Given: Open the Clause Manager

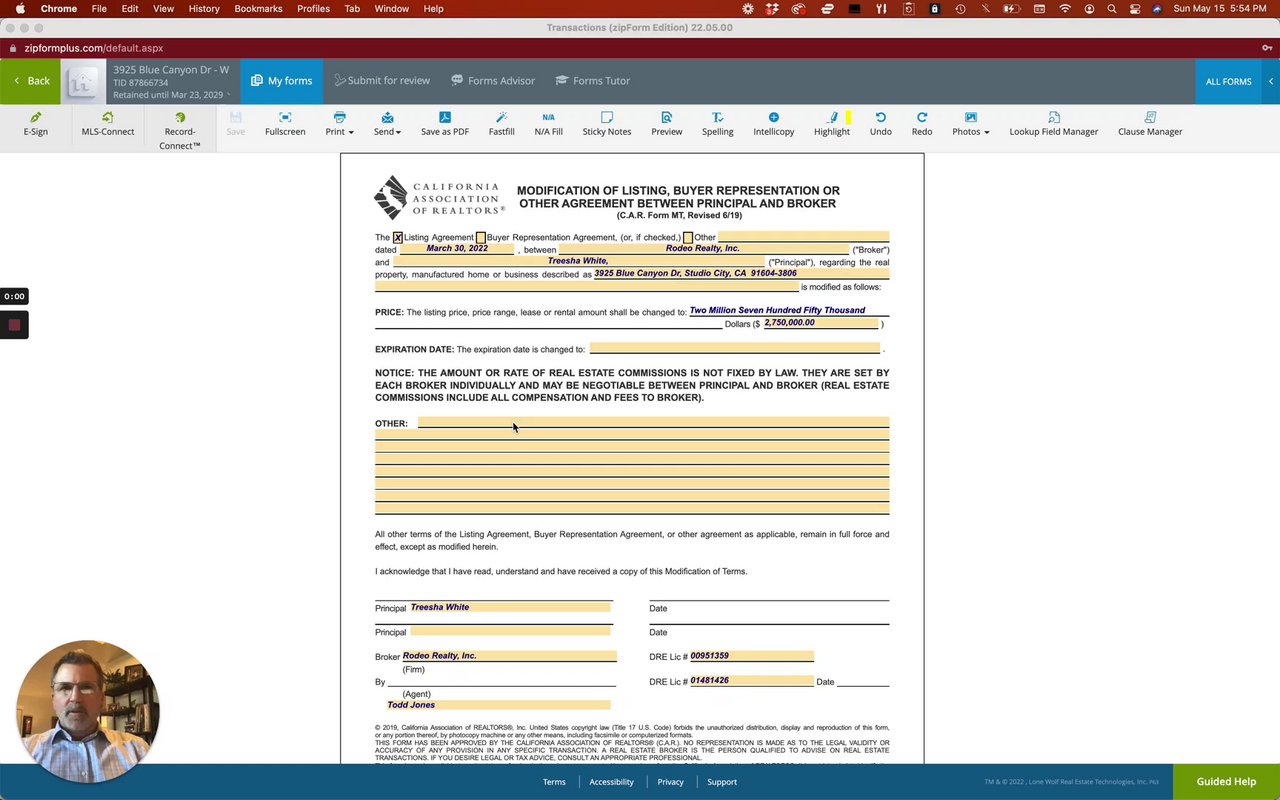Looking at the screenshot, I should tap(1150, 124).
